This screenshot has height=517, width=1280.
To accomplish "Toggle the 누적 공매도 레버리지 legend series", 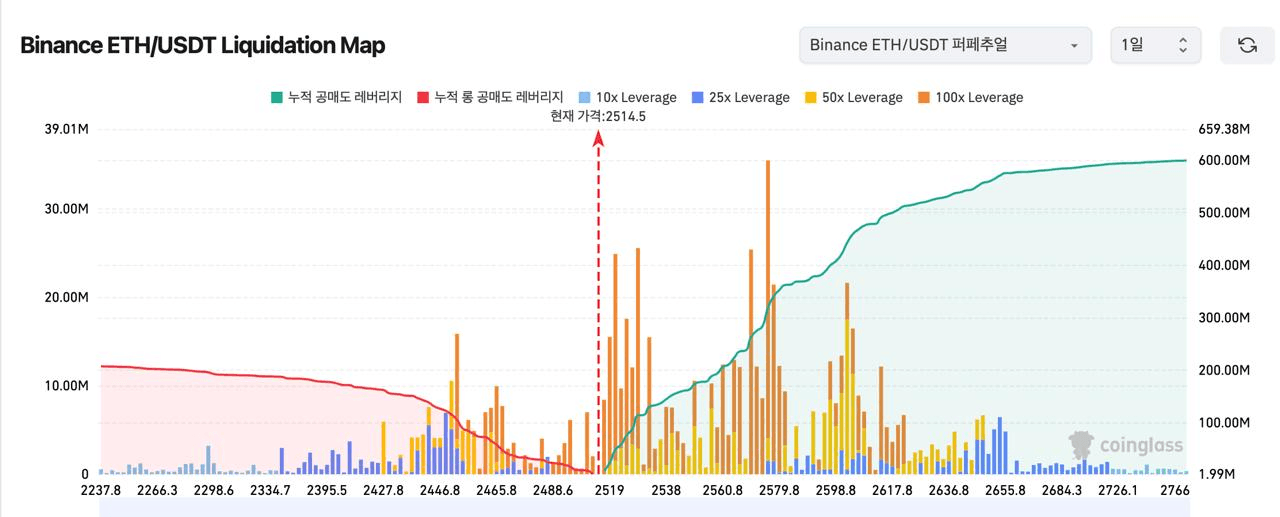I will 336,97.
